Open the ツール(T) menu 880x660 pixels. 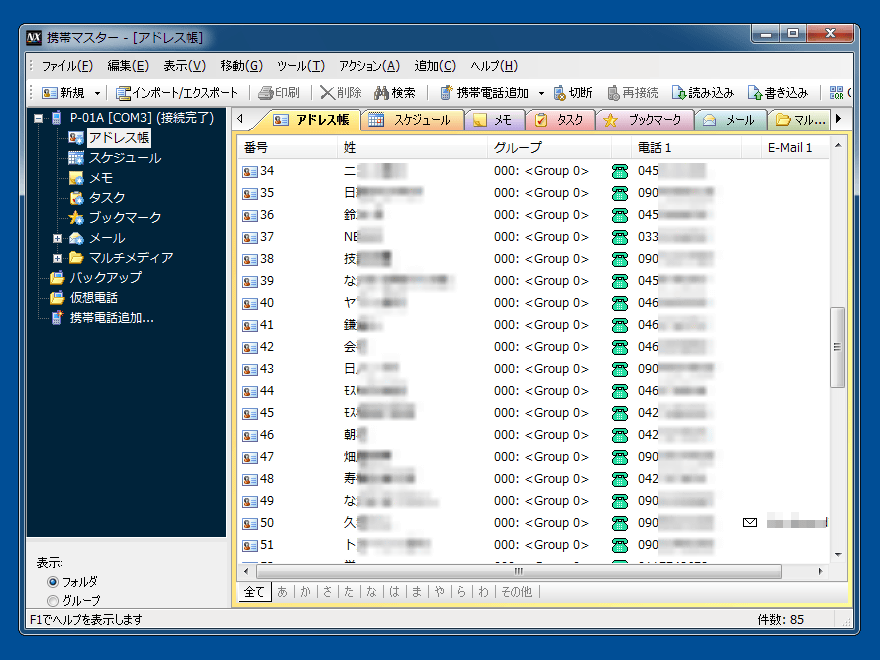(301, 66)
